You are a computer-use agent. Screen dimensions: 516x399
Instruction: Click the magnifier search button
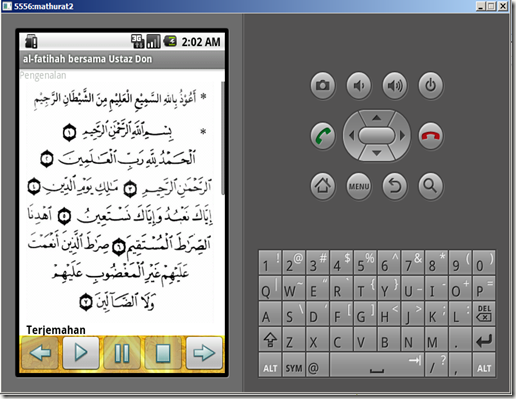pos(431,186)
